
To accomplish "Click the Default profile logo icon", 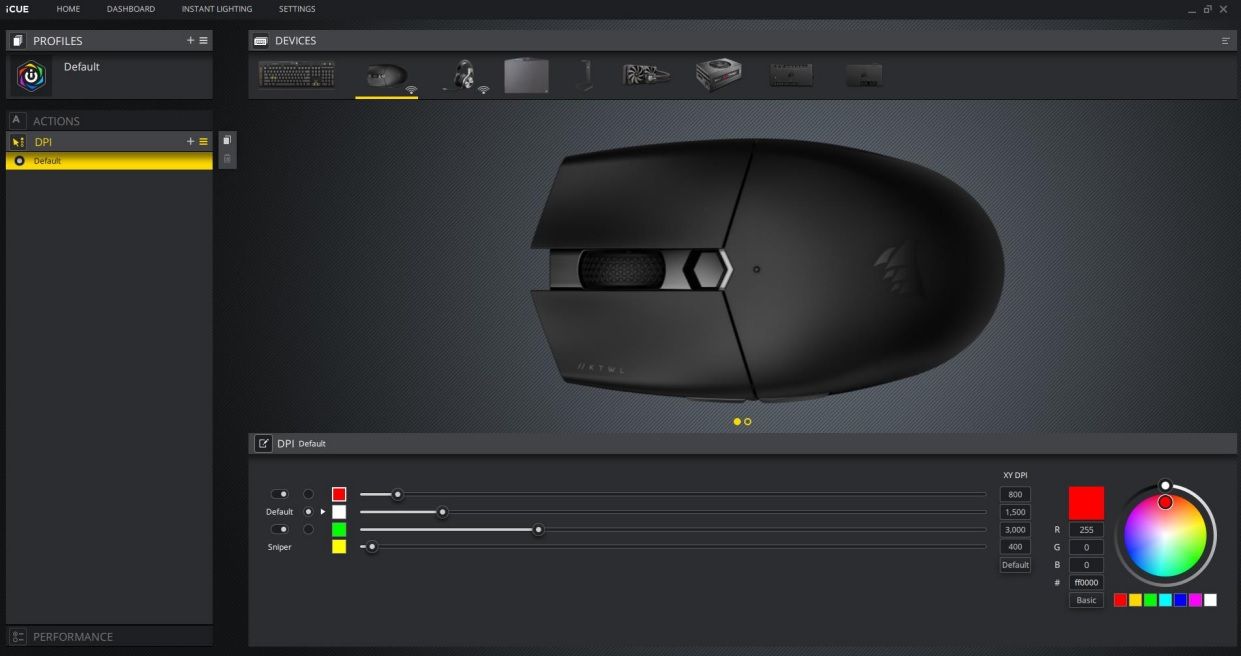I will point(32,75).
